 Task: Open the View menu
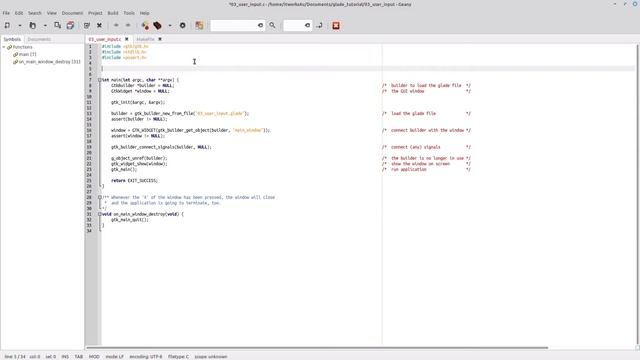pos(51,13)
